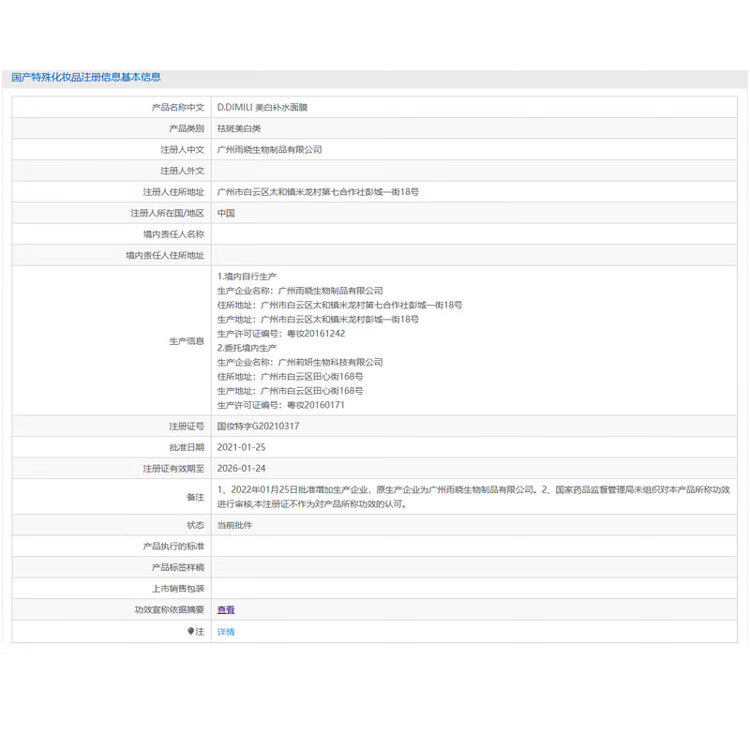
Task: Click the label 产品执行的标准
Action: (x=174, y=546)
